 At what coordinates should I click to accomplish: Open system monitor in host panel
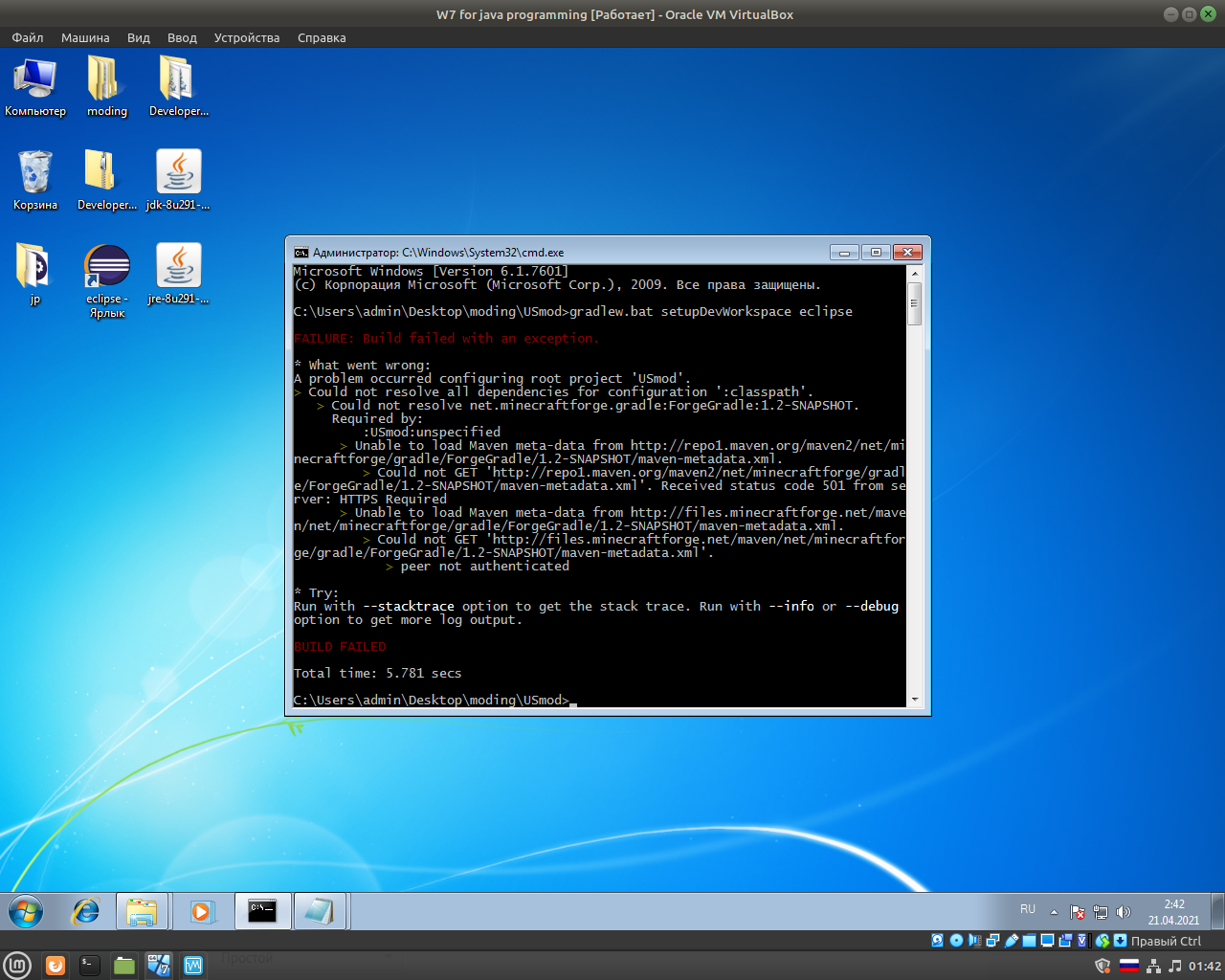pos(193,966)
